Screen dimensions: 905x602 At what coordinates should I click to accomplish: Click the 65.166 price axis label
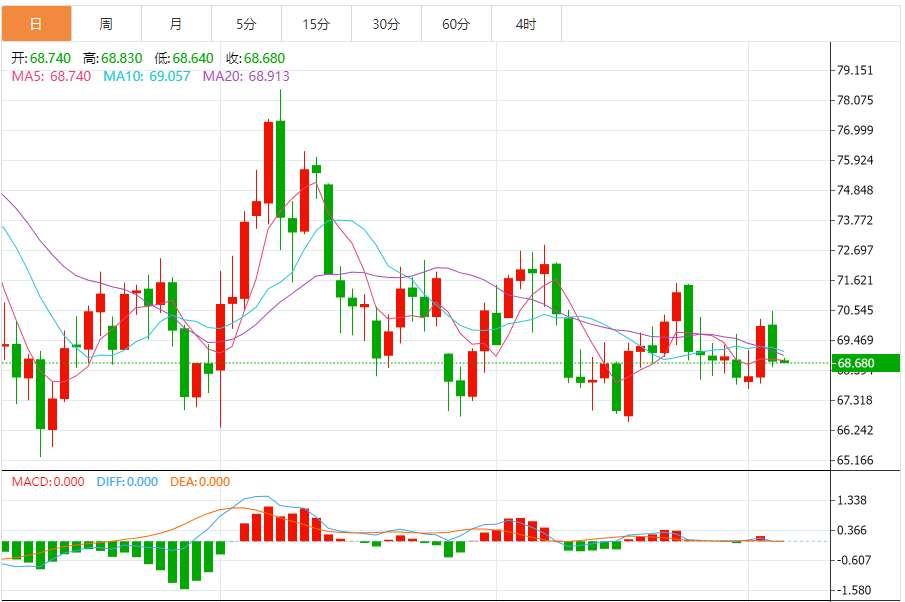(855, 461)
